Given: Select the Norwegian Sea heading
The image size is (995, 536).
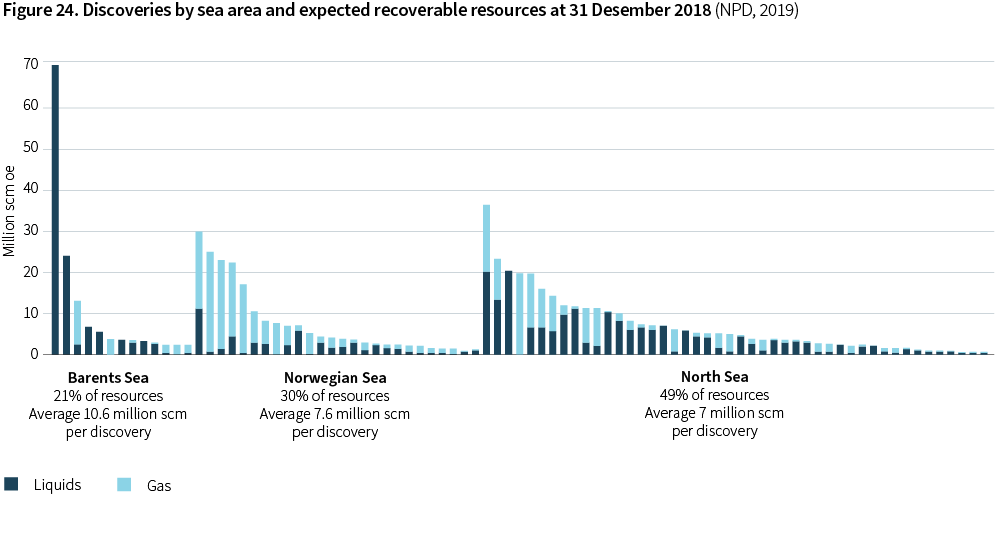Looking at the screenshot, I should pos(335,377).
